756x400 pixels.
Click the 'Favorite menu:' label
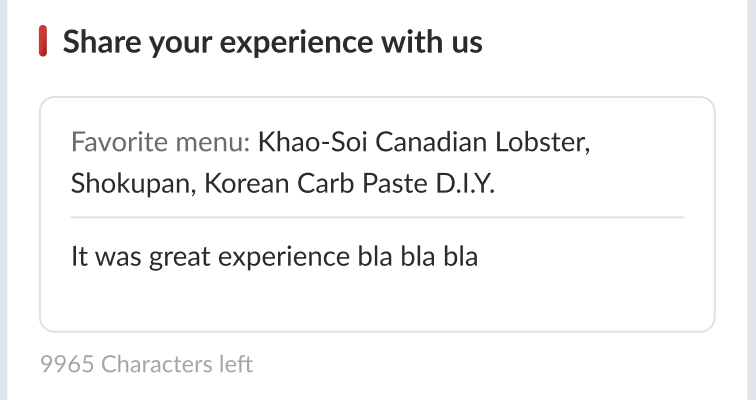pos(160,142)
